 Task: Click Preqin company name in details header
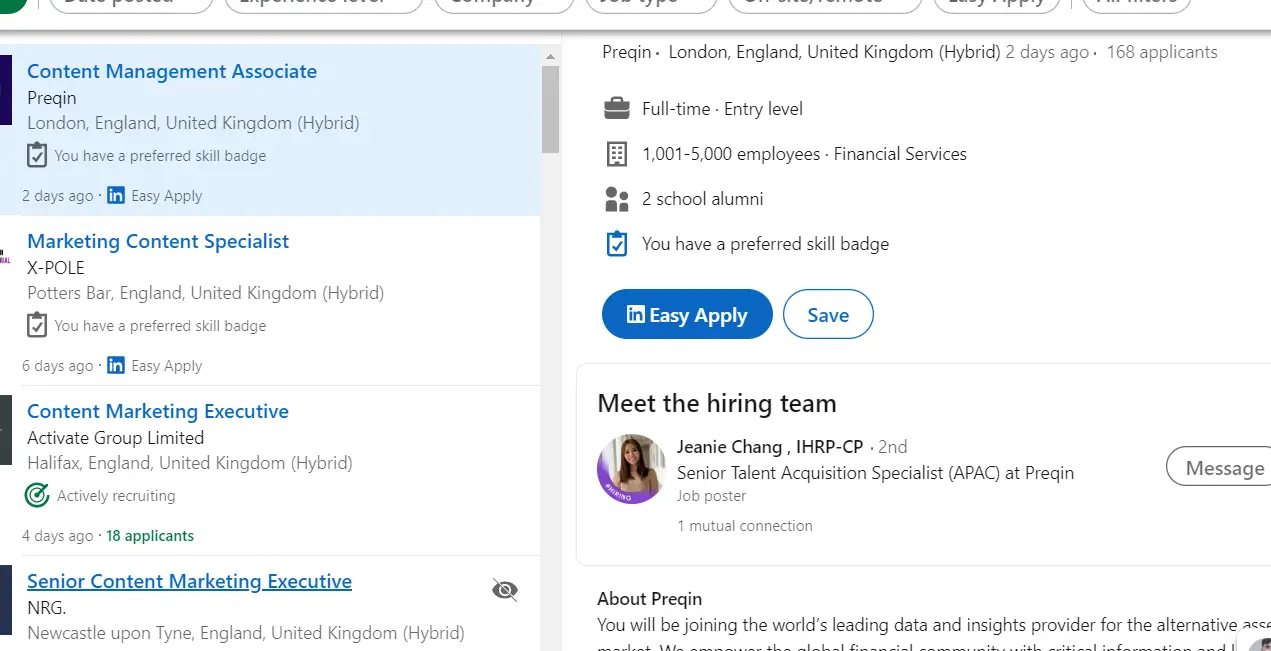coord(627,52)
